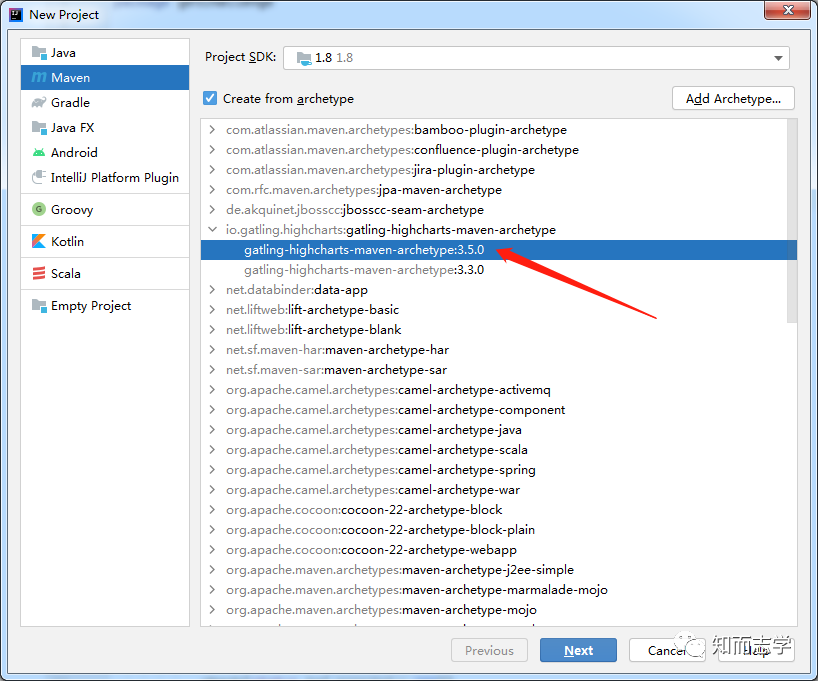Open the Project SDK dropdown
The image size is (818, 681).
pyautogui.click(x=536, y=57)
